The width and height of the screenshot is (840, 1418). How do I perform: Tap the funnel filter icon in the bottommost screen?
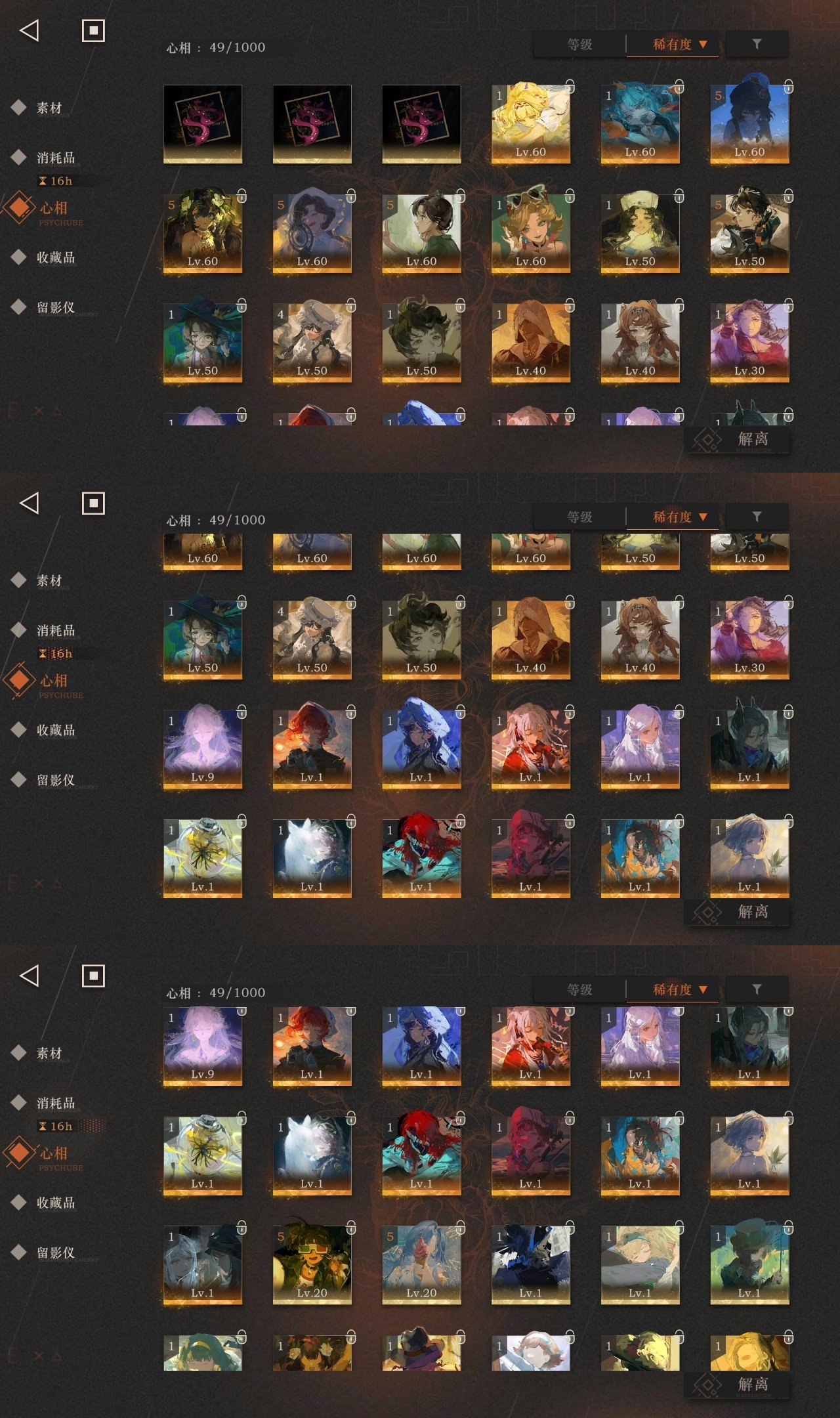tap(757, 989)
